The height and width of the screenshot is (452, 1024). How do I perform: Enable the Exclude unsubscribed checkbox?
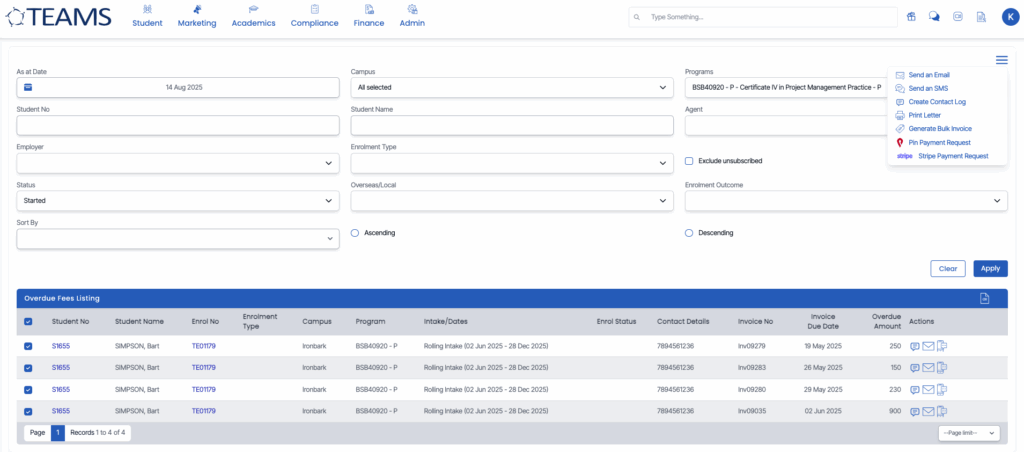pyautogui.click(x=689, y=161)
